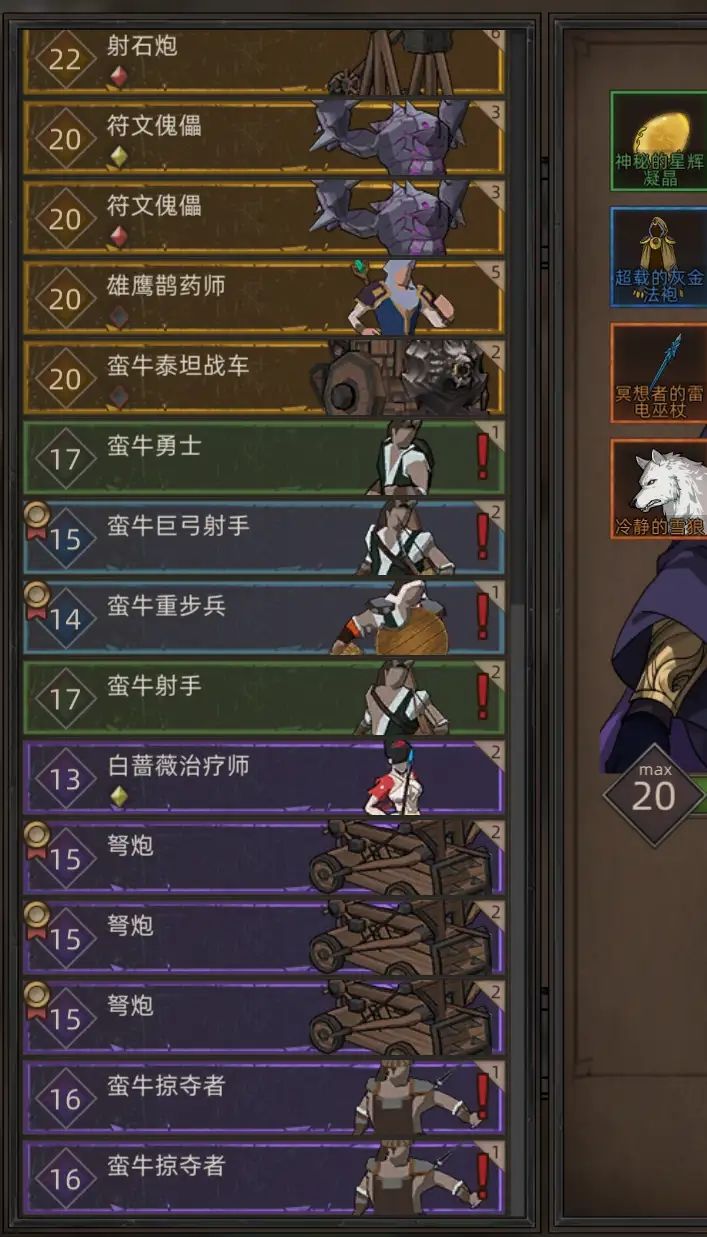Image resolution: width=707 pixels, height=1237 pixels.
Task: Click the 神秘的星辉凝晶 golden egg item icon
Action: point(659,141)
